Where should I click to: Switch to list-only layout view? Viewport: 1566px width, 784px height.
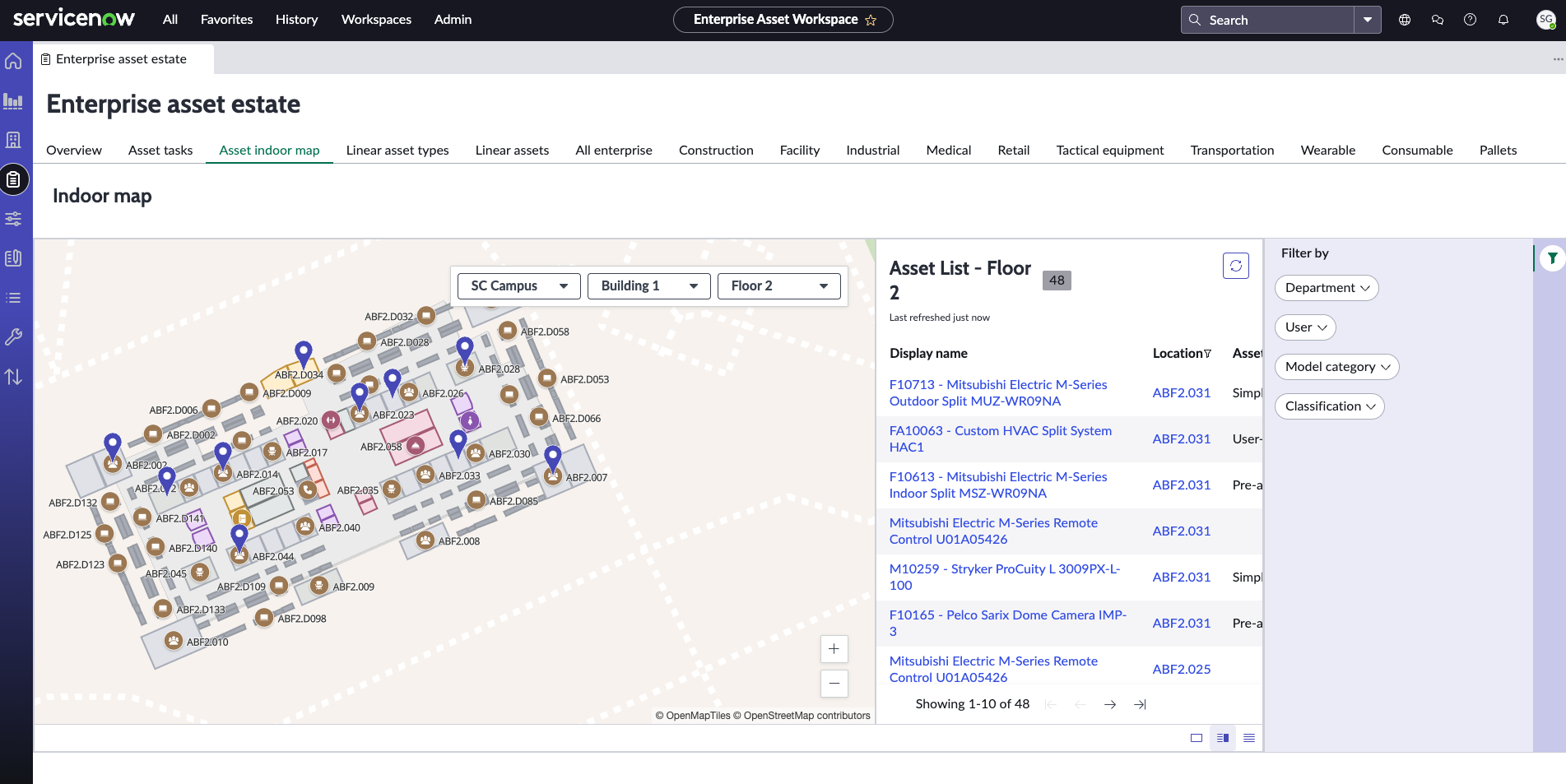tap(1249, 738)
